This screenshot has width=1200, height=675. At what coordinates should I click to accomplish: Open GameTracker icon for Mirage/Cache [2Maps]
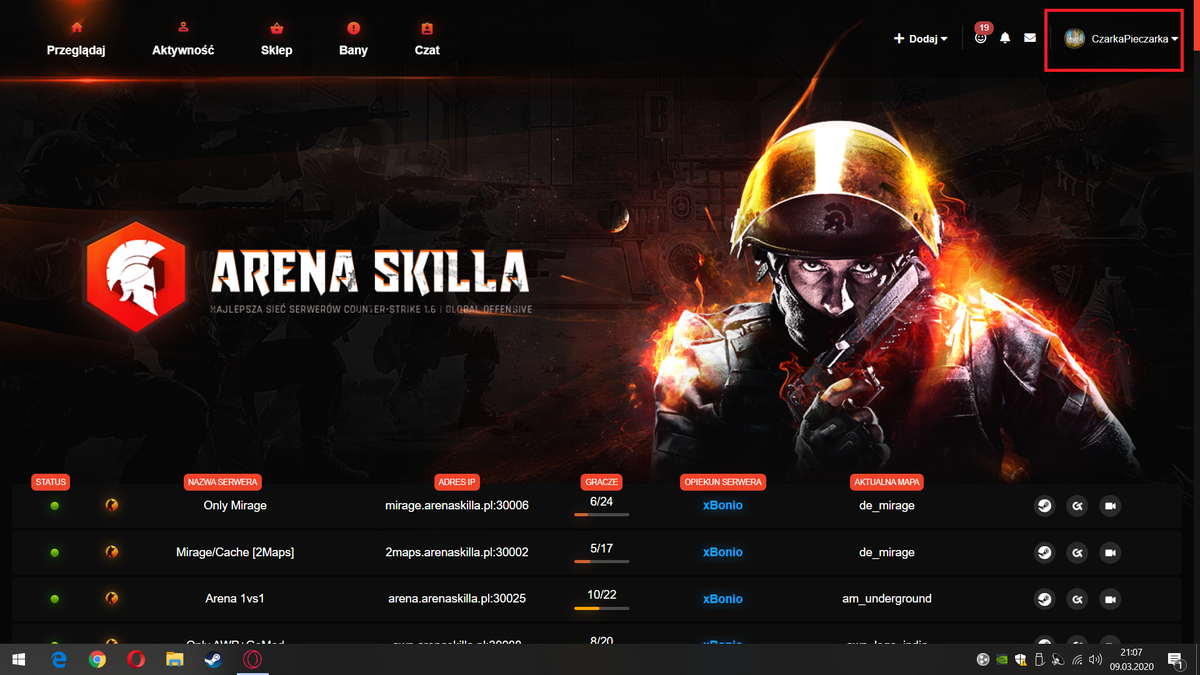[1077, 552]
